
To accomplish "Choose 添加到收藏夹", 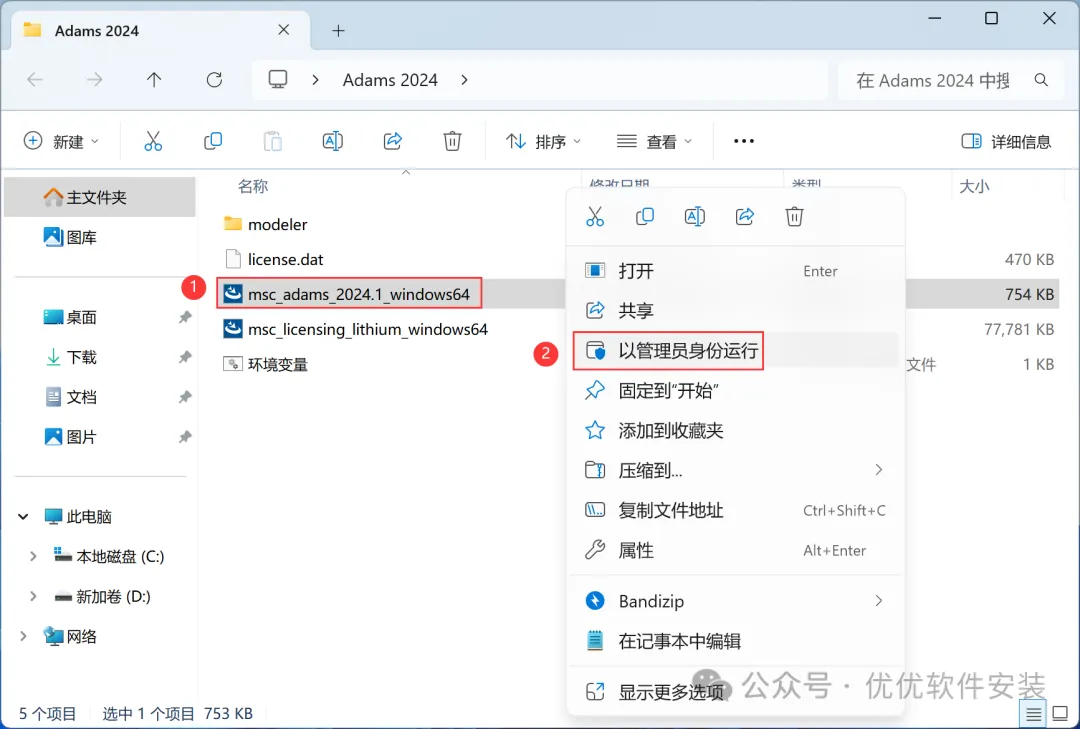I will point(735,431).
